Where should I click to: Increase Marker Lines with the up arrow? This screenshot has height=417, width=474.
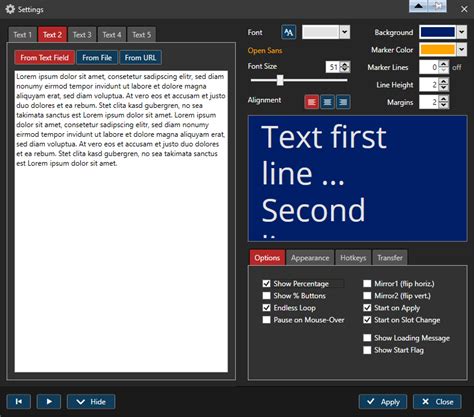(443, 64)
